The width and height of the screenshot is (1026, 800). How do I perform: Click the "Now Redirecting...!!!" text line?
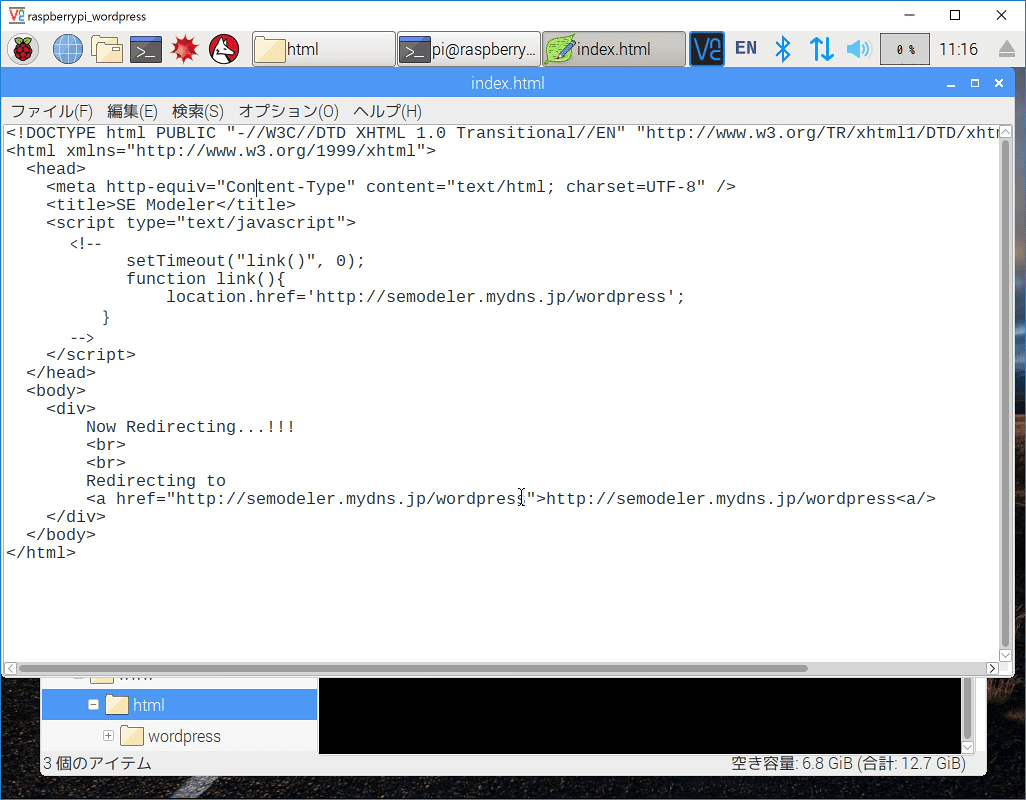pyautogui.click(x=190, y=426)
